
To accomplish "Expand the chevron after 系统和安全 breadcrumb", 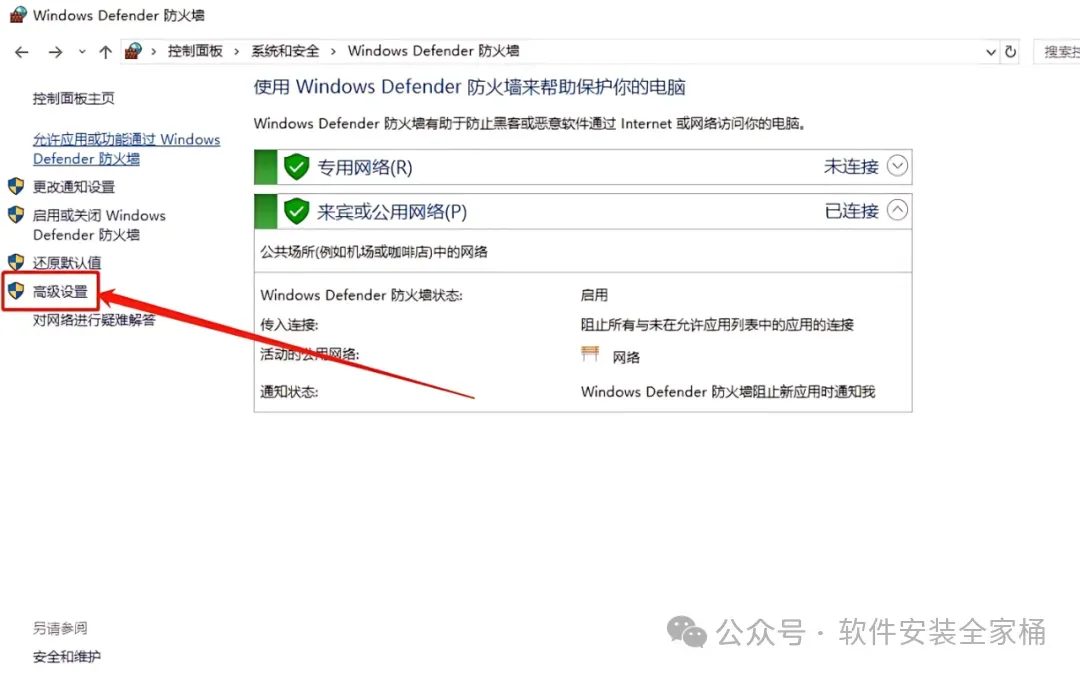I will point(333,52).
